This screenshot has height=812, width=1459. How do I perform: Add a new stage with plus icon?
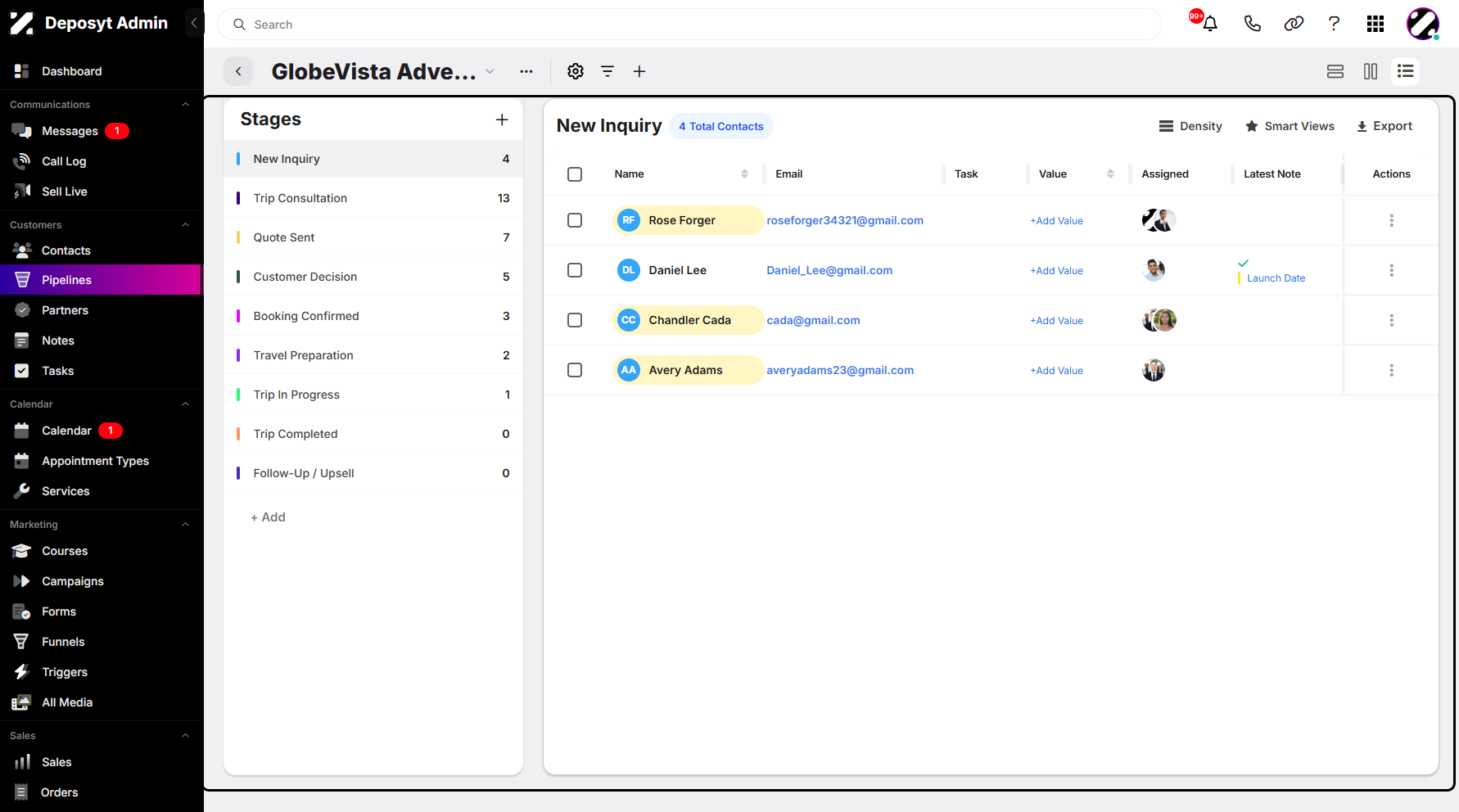coord(502,120)
